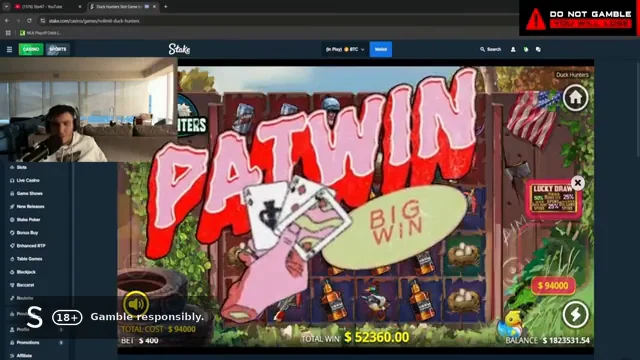Close the Lucky Draw panel
This screenshot has width=640, height=360.
coord(578,183)
